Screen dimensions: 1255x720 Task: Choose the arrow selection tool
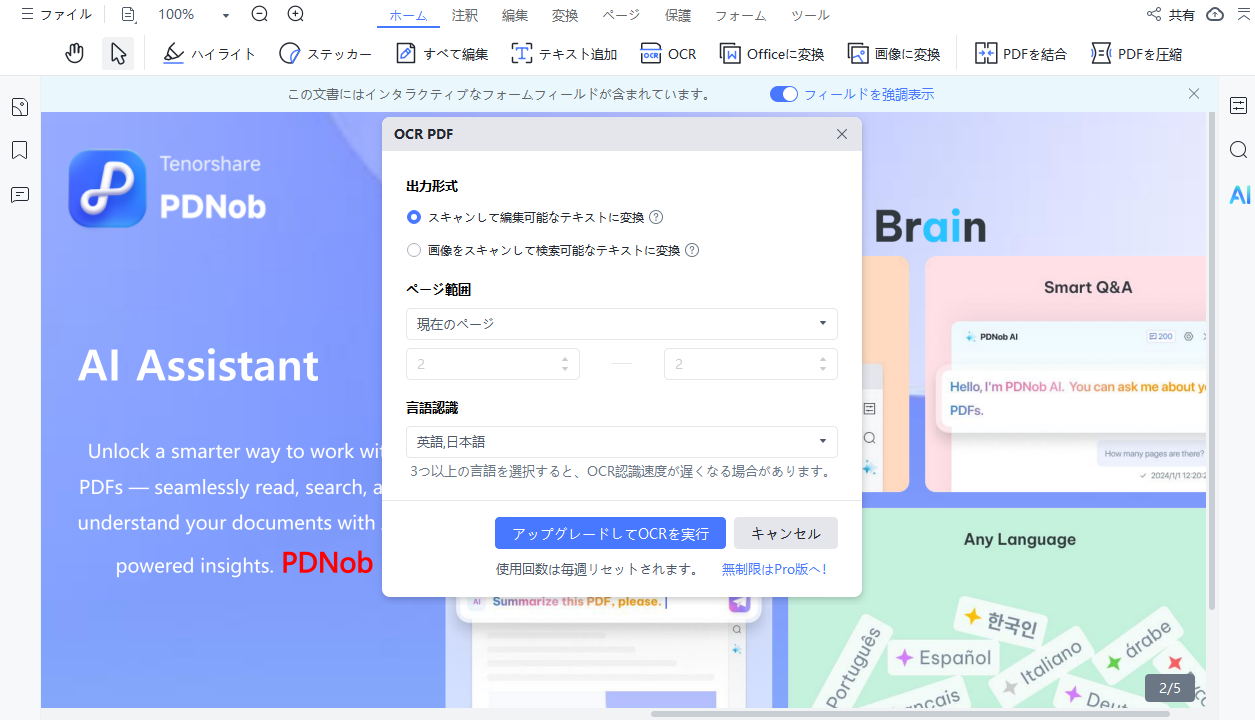pos(118,54)
